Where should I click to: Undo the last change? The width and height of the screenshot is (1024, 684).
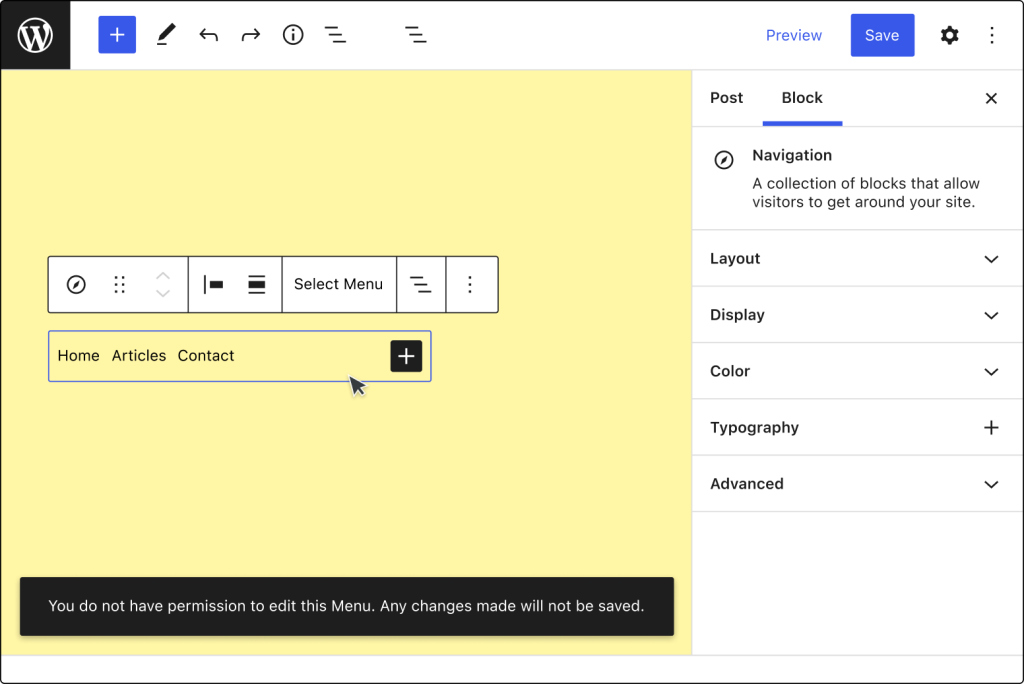pos(208,35)
